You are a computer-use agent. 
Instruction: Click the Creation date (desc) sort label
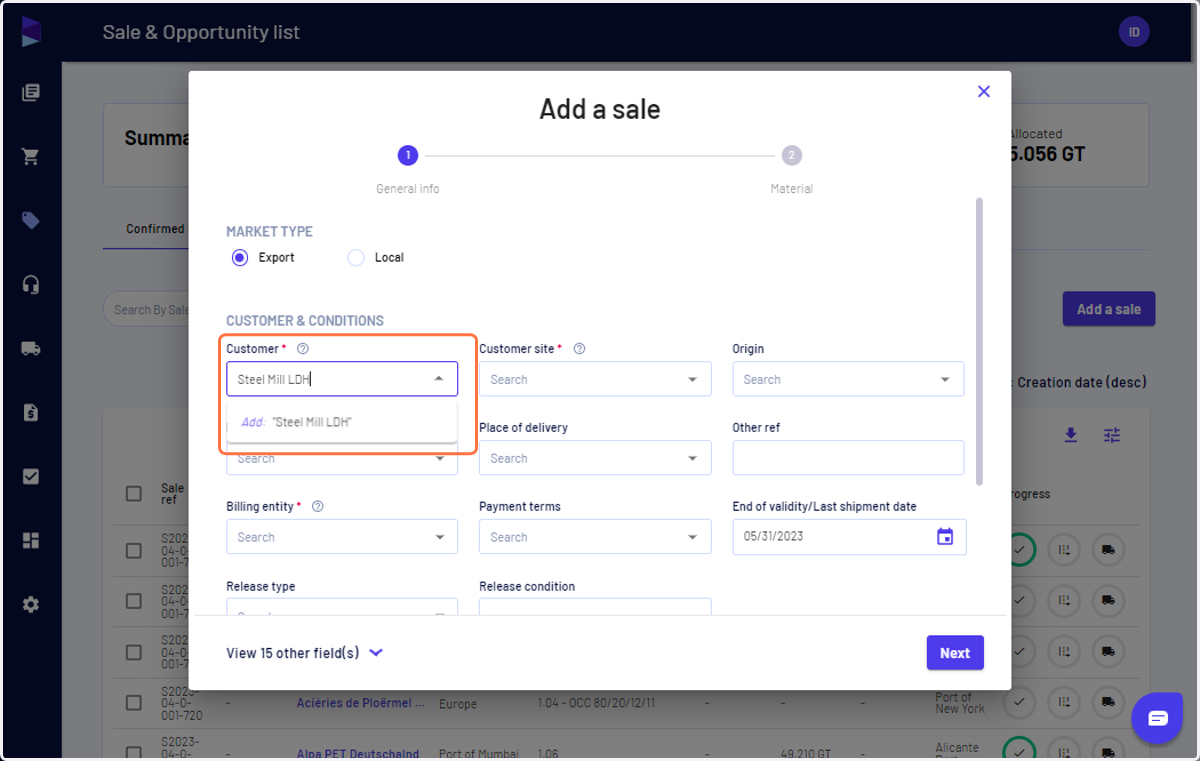click(1082, 382)
